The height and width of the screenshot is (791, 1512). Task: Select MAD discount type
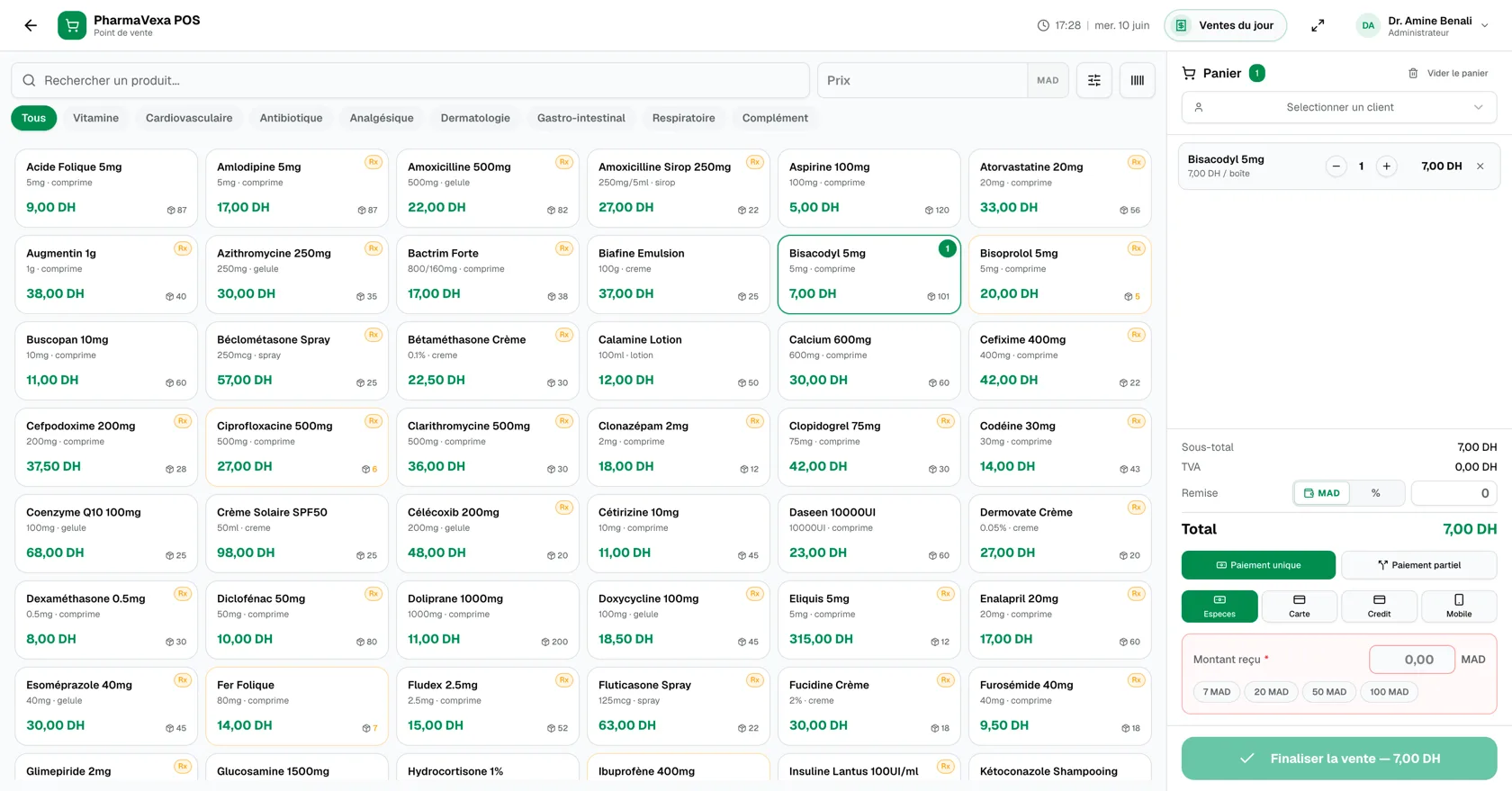pyautogui.click(x=1322, y=493)
